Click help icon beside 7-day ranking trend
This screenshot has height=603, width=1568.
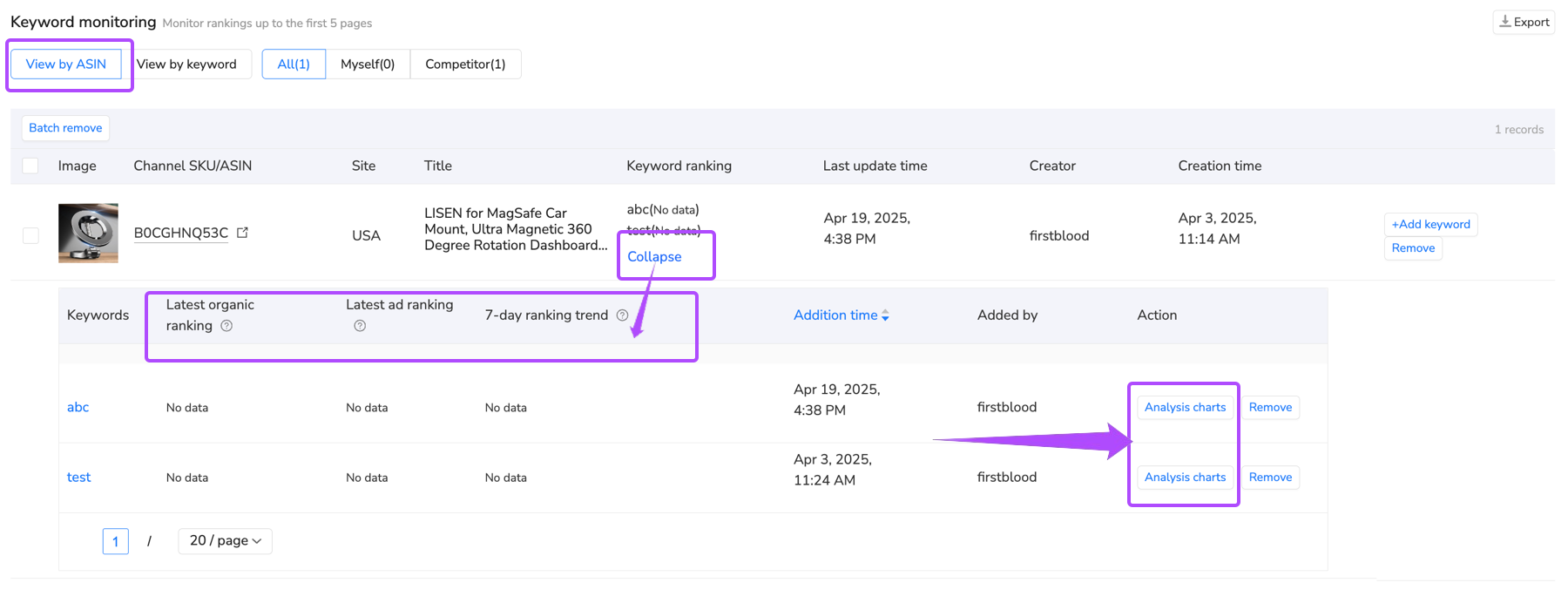622,315
